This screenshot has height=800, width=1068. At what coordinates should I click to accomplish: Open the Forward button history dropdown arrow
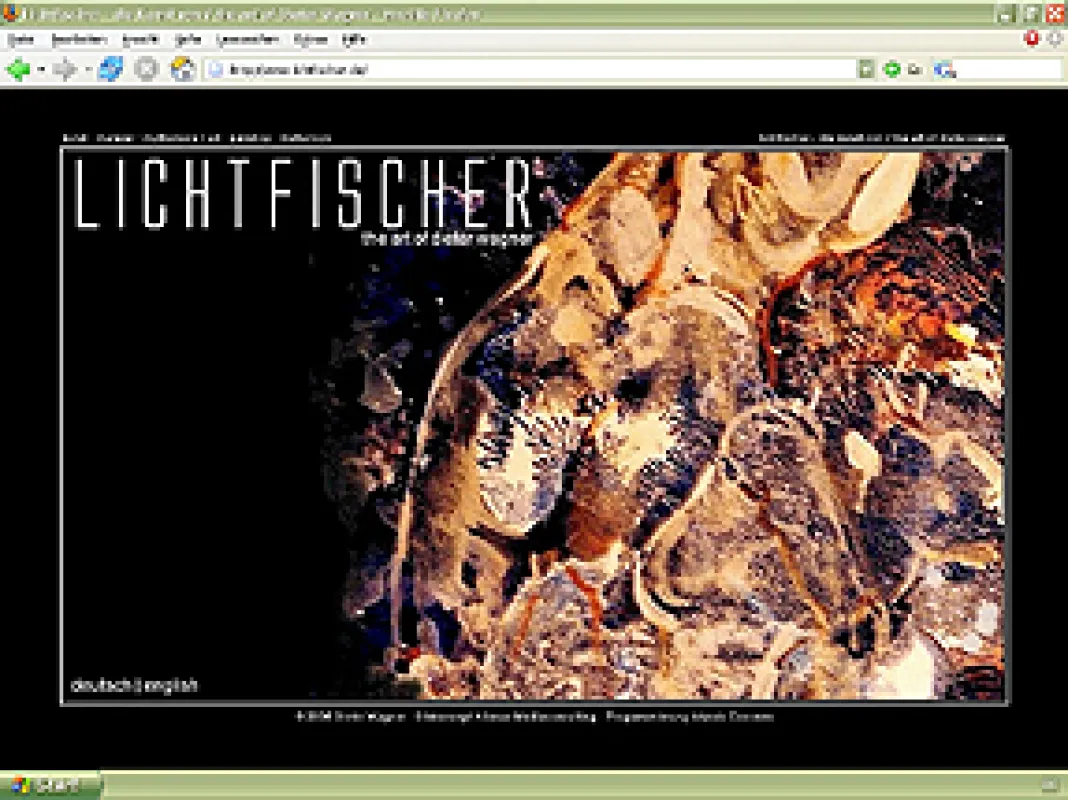pos(87,69)
